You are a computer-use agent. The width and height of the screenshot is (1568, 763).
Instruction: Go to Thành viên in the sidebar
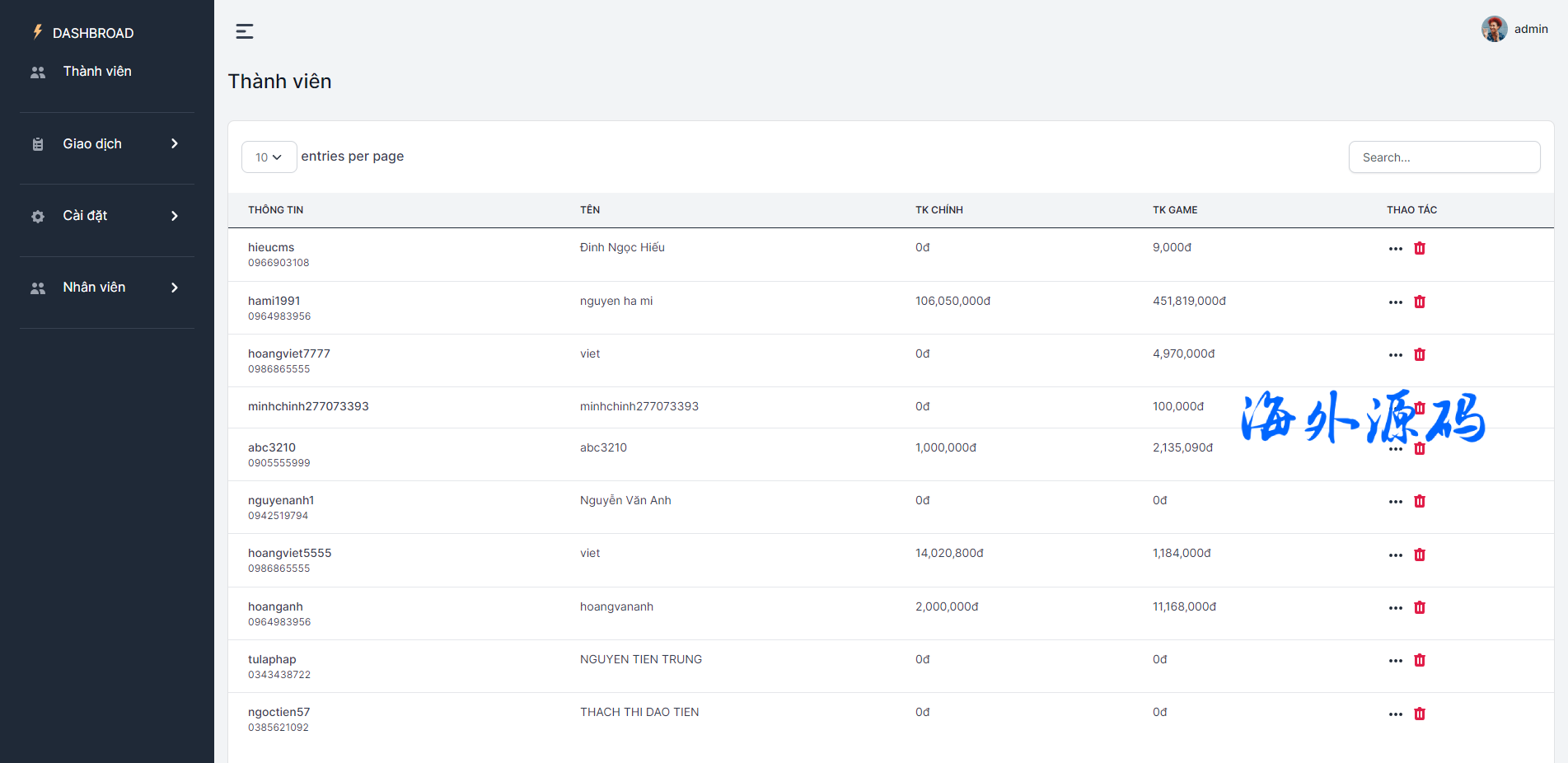pos(96,72)
